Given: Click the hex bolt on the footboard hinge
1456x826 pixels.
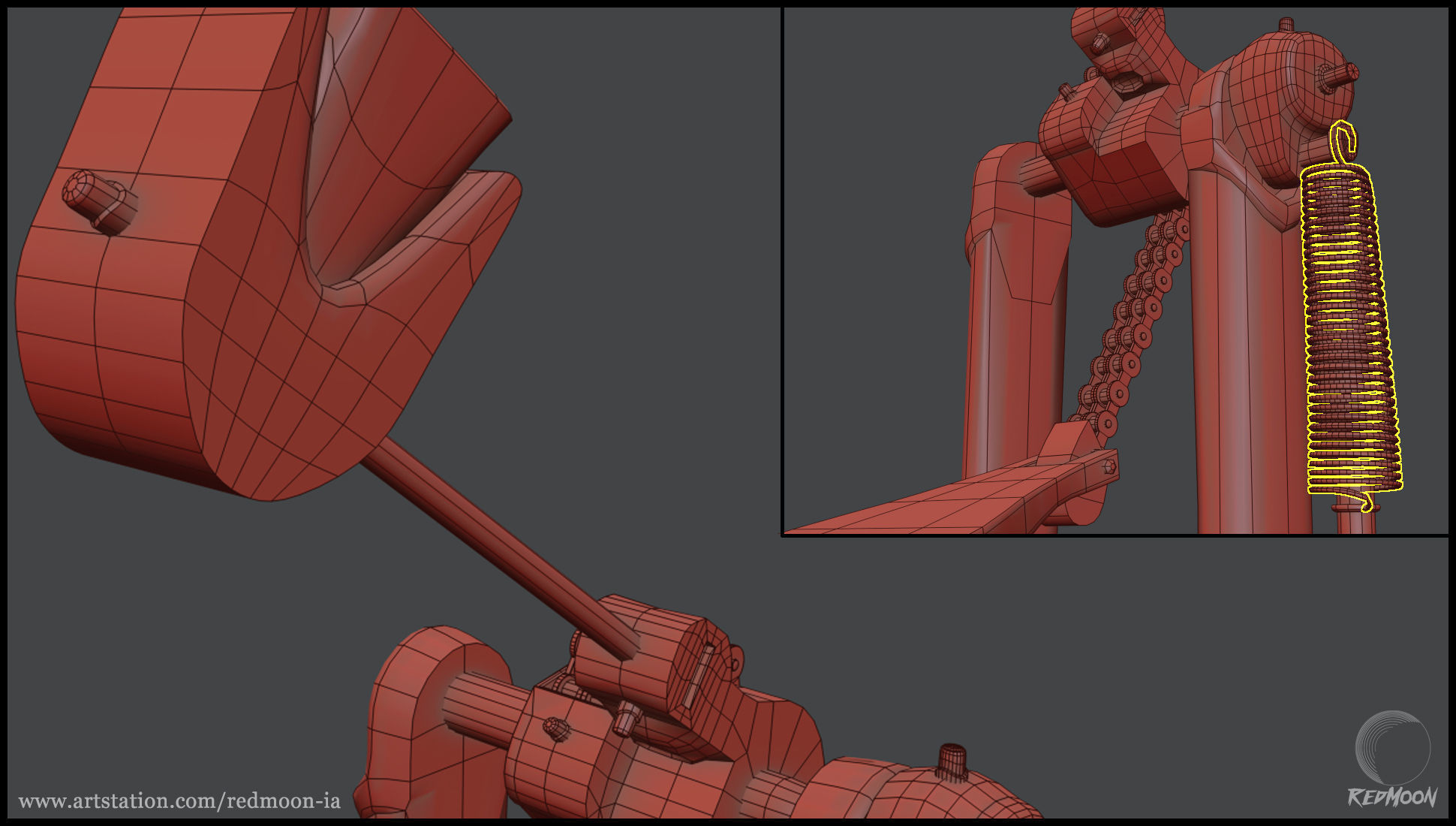Looking at the screenshot, I should [x=1109, y=466].
